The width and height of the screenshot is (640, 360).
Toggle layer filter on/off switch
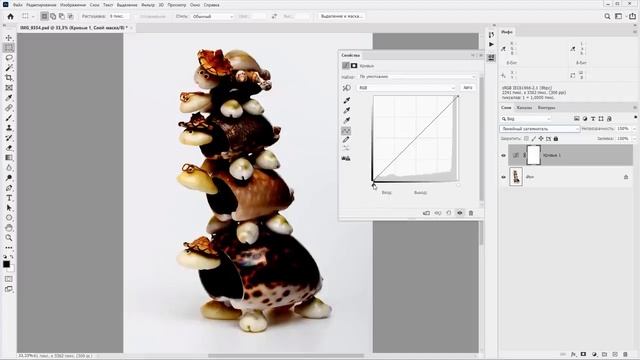tap(636, 118)
